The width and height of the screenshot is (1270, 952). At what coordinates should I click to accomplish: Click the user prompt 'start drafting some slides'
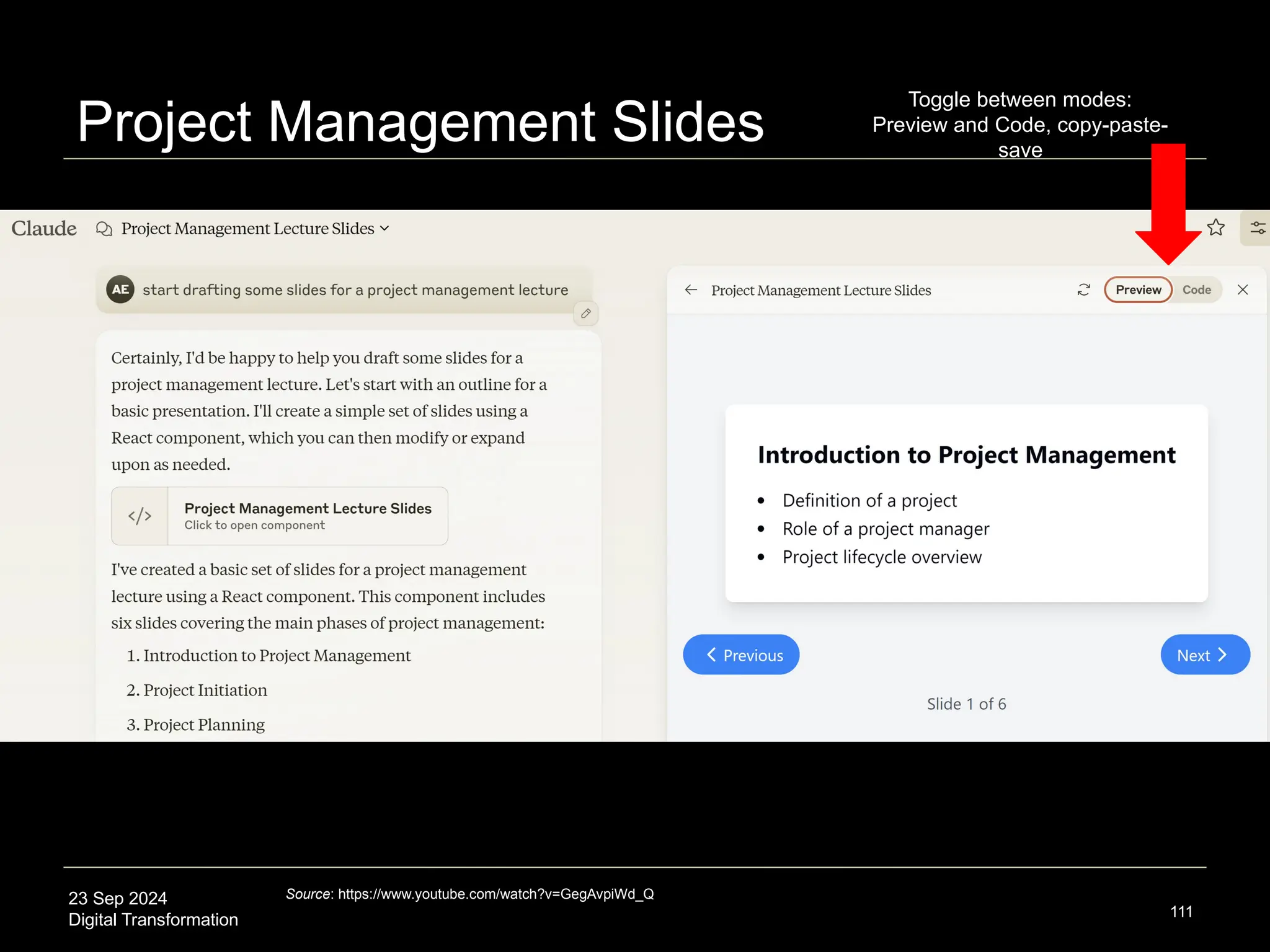click(x=355, y=290)
